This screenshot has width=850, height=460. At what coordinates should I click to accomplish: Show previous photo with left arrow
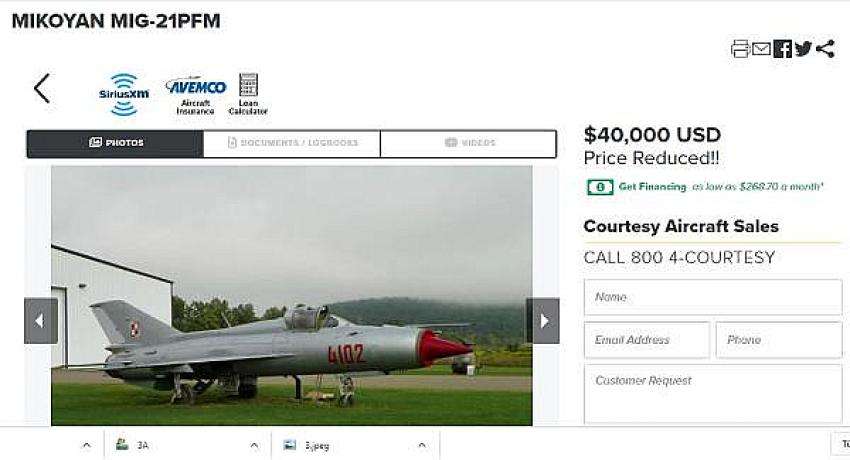(41, 321)
